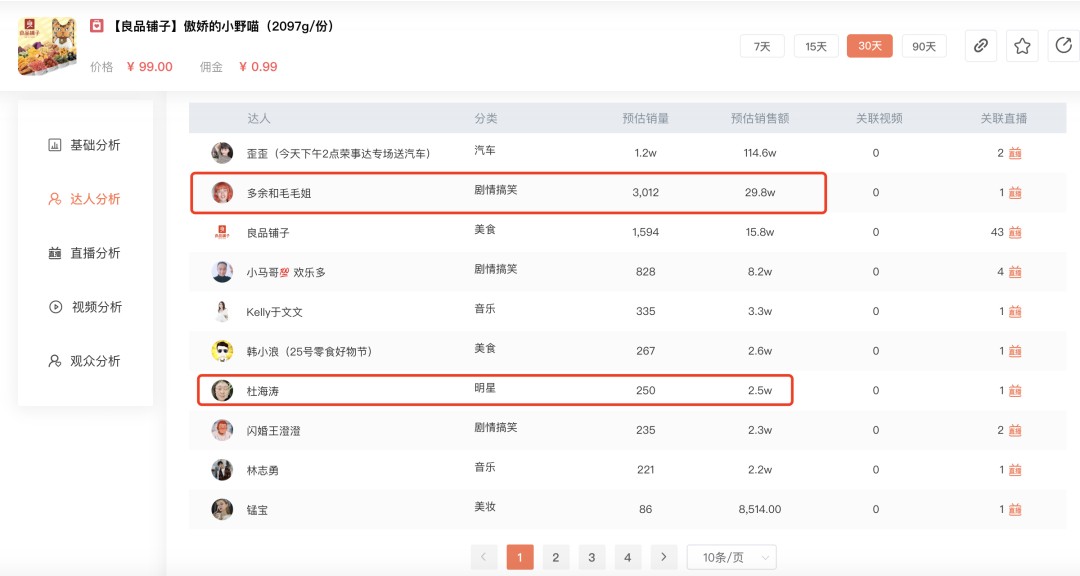Open 锰宝 profile name
Screen dimensions: 1080x576
coord(257,511)
